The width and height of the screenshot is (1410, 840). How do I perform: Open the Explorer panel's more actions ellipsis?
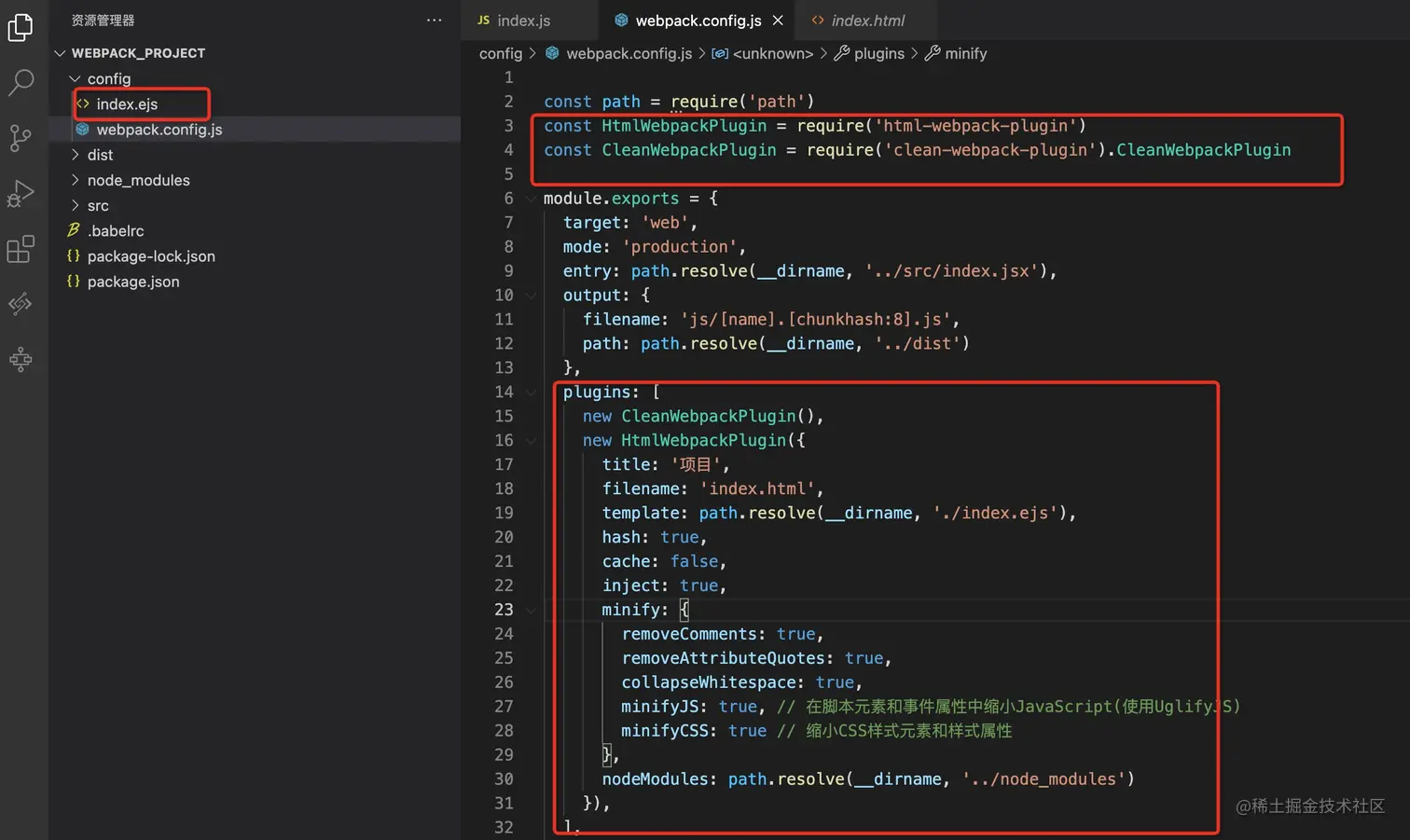click(435, 20)
